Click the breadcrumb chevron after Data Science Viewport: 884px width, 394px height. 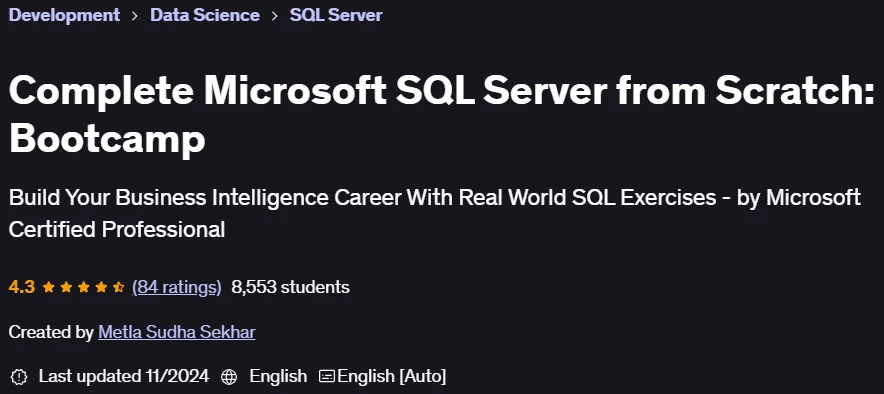click(x=275, y=15)
